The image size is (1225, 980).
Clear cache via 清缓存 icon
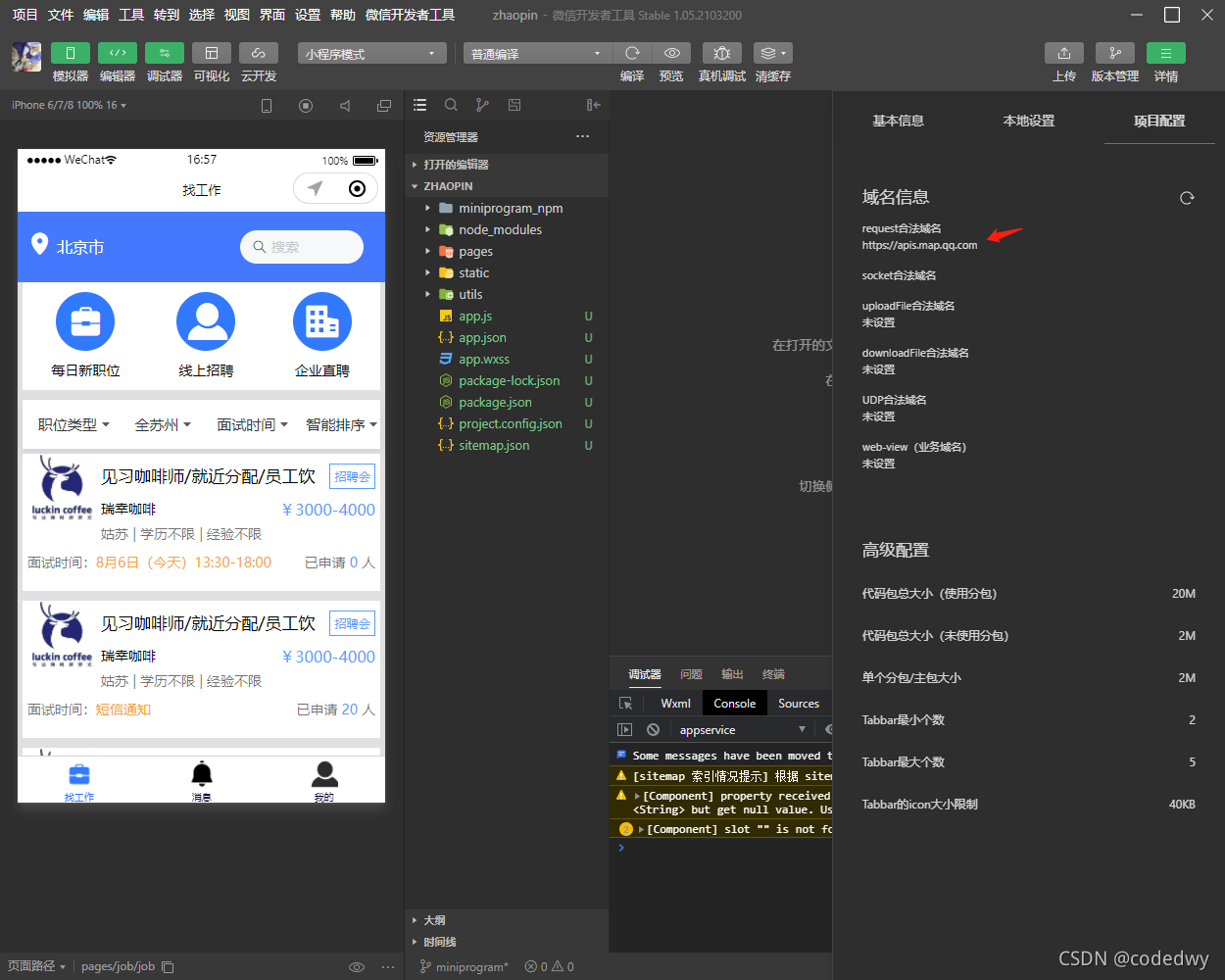pyautogui.click(x=773, y=53)
